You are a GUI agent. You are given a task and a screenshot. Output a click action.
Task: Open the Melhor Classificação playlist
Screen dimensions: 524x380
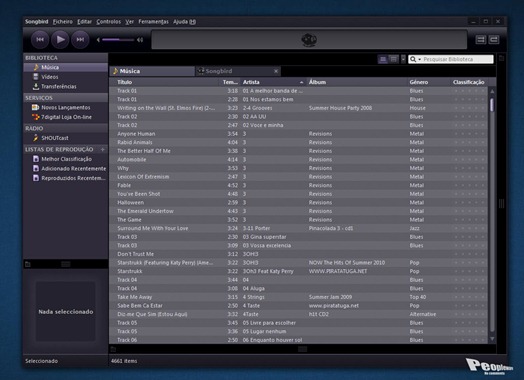(x=66, y=159)
